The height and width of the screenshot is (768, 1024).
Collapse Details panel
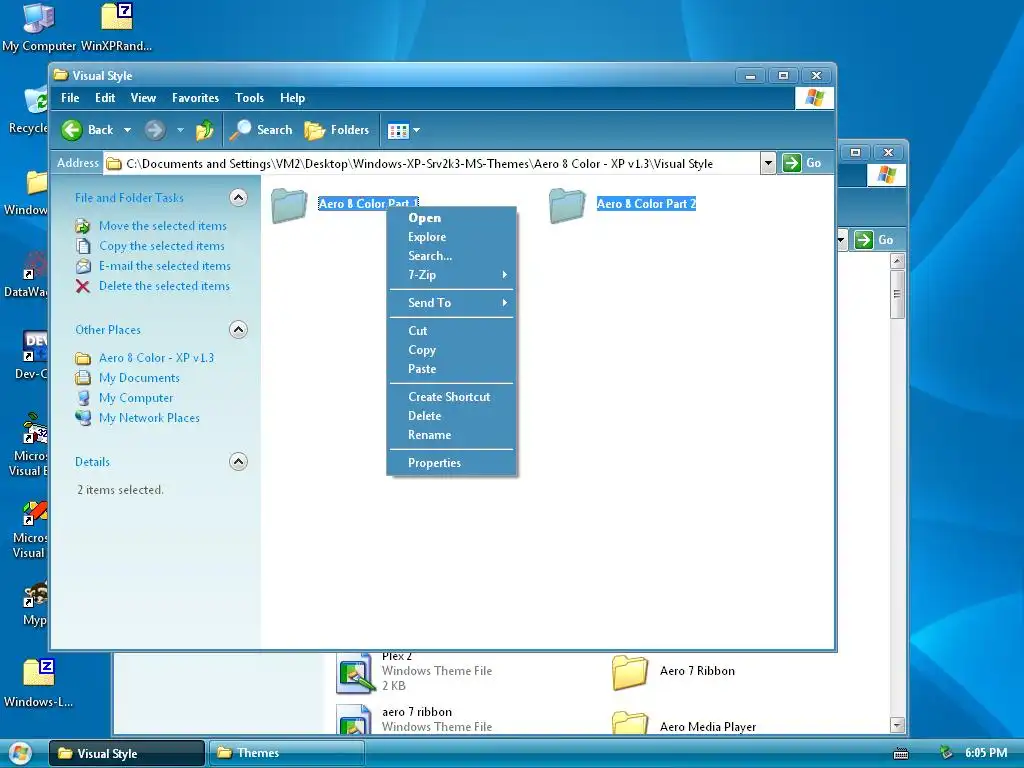click(238, 462)
